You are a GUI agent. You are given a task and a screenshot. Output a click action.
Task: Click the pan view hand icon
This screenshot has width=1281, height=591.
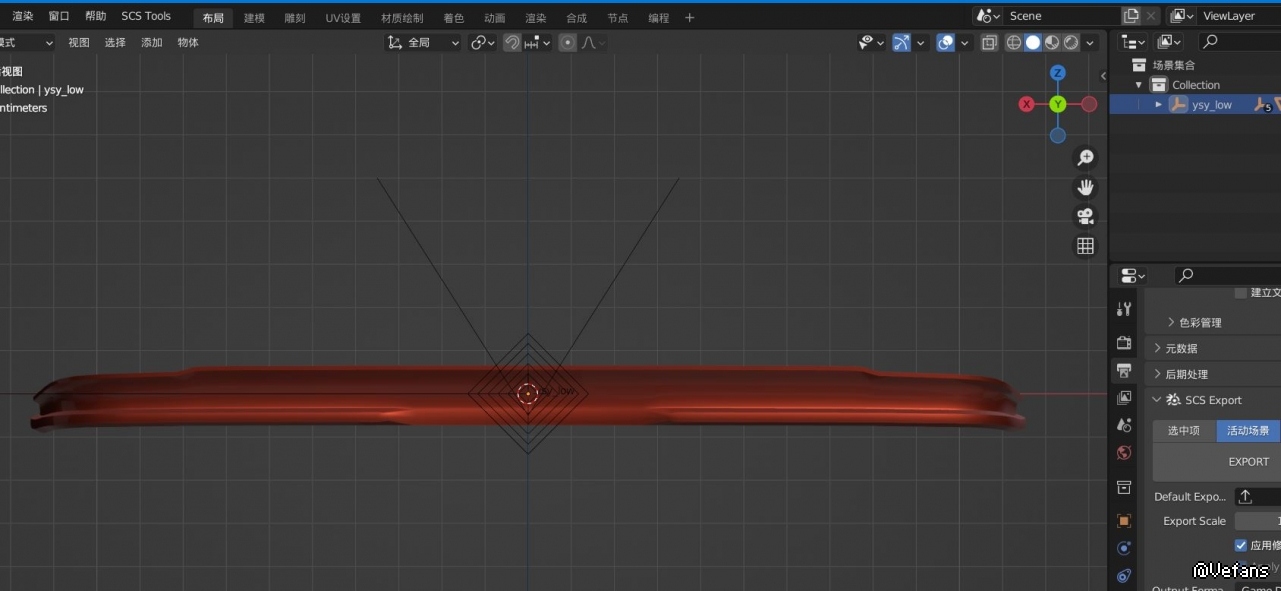coord(1085,187)
